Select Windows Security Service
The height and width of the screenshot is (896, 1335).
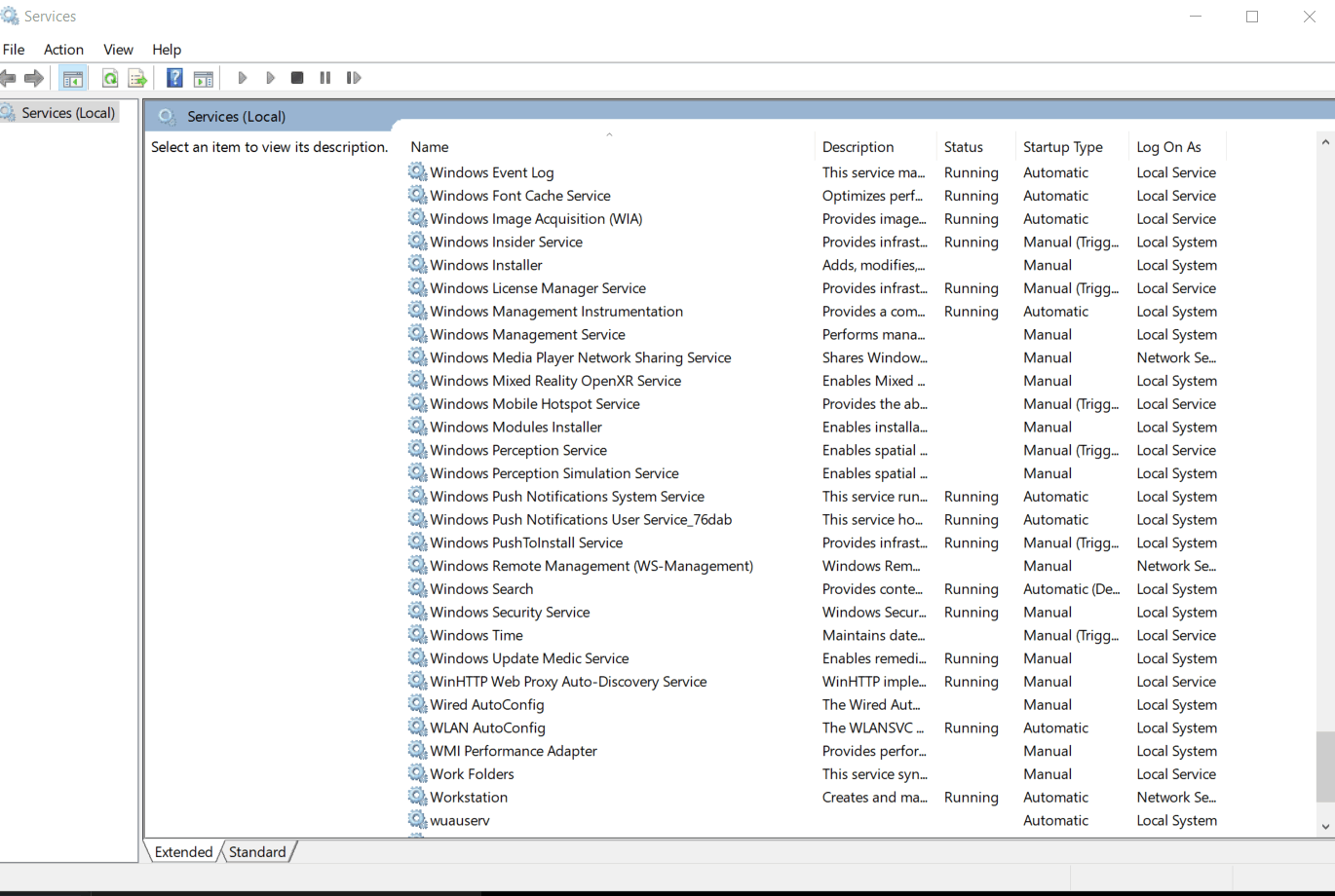[x=510, y=613]
